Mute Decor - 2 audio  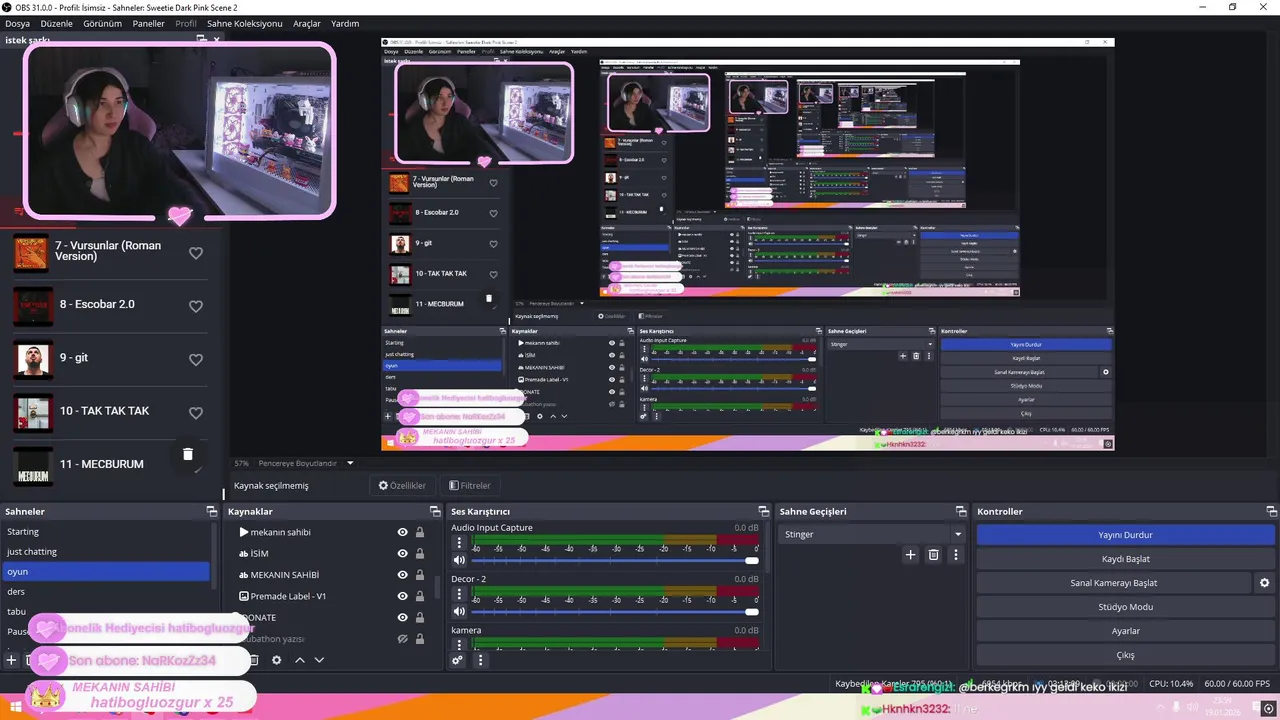click(460, 612)
